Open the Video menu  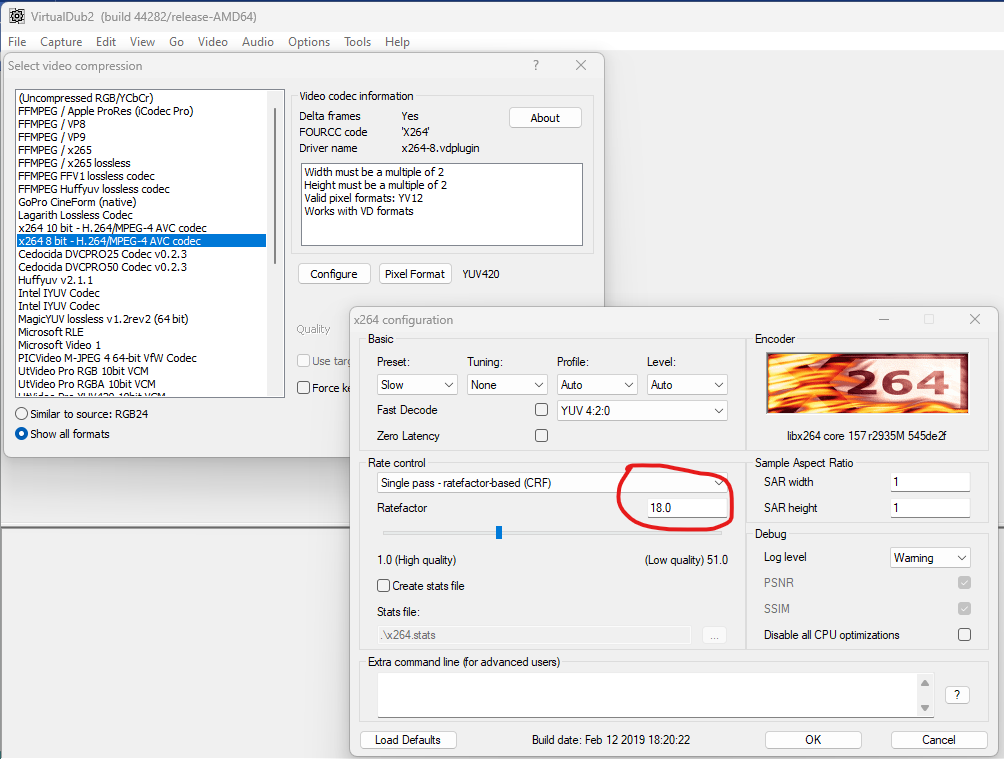tap(213, 42)
